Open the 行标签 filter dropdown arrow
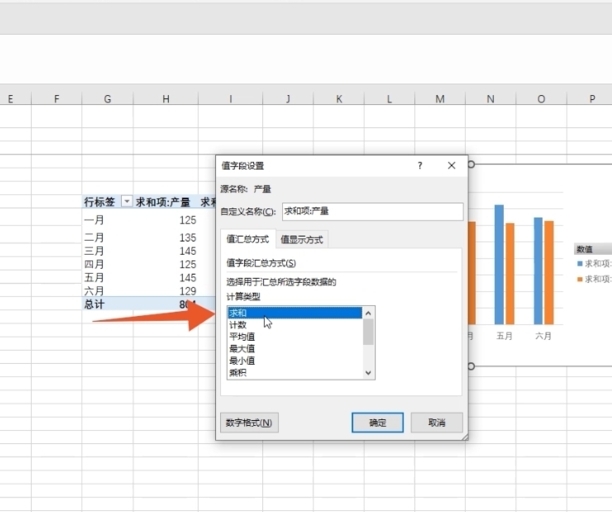612x512 pixels. (x=126, y=201)
